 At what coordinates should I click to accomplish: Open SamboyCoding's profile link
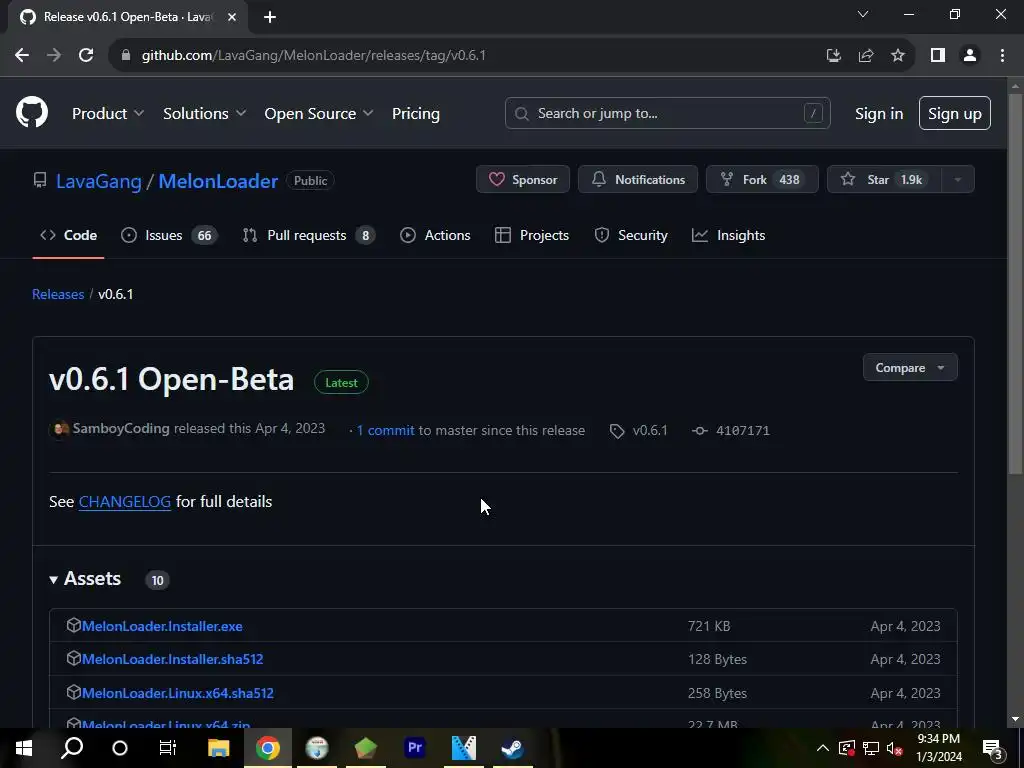[x=121, y=428]
